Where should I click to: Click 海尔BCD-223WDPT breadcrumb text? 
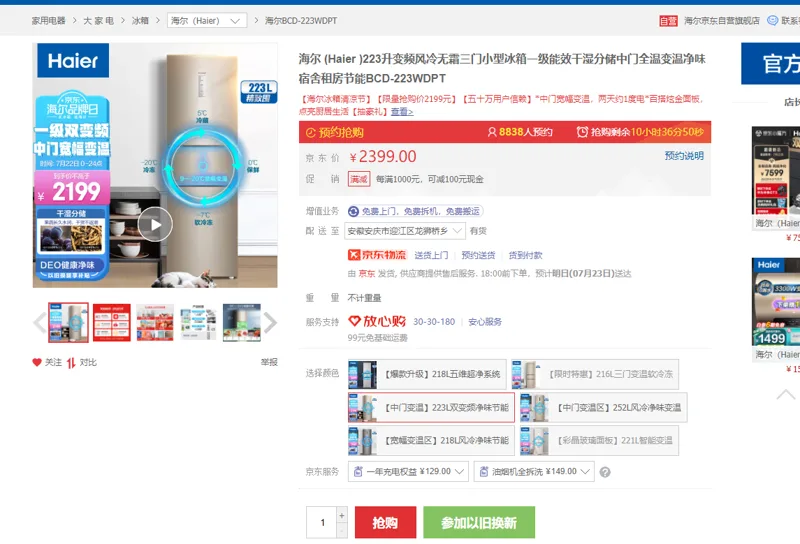coord(301,20)
